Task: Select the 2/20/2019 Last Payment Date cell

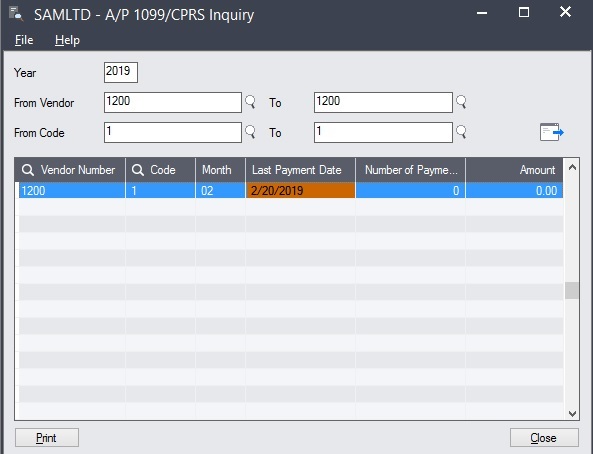Action: point(300,190)
